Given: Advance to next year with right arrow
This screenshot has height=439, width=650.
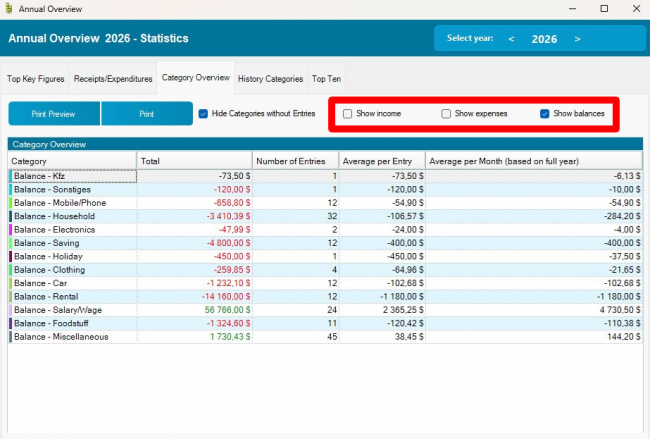Looking at the screenshot, I should click(x=577, y=39).
